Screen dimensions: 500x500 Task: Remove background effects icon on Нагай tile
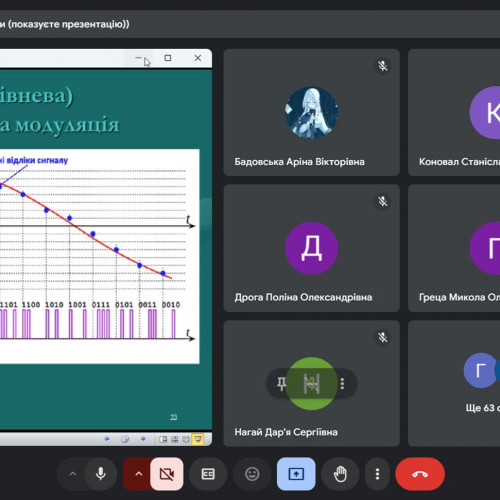coord(312,383)
